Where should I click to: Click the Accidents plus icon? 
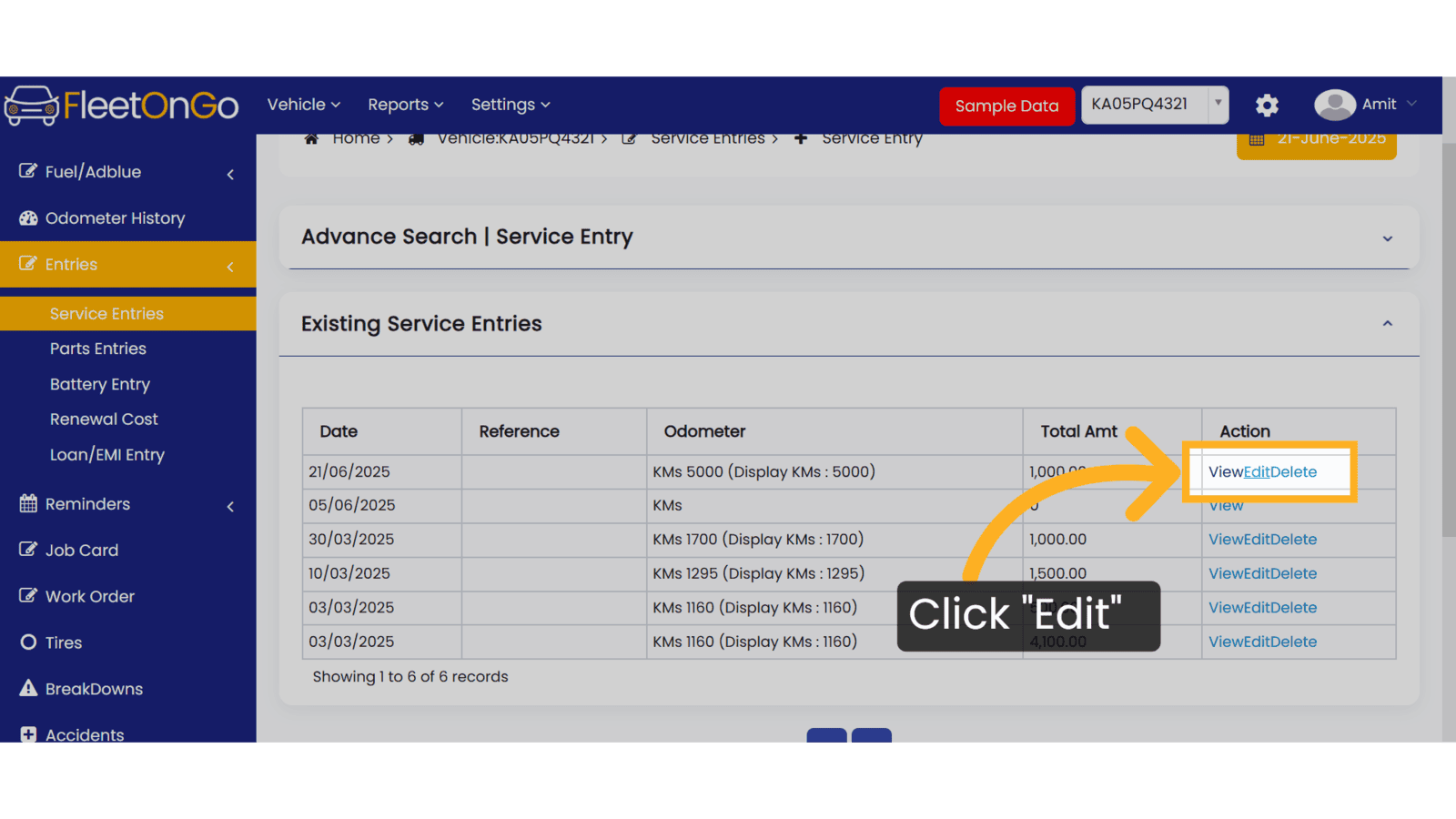(28, 734)
